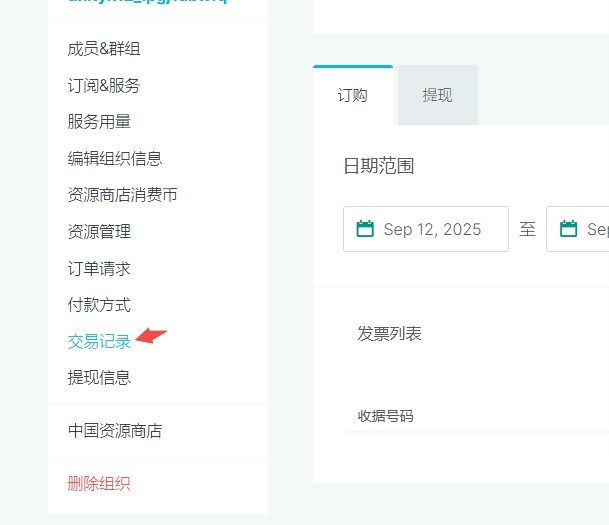Open 提现信息 page
The height and width of the screenshot is (525, 609).
click(99, 378)
